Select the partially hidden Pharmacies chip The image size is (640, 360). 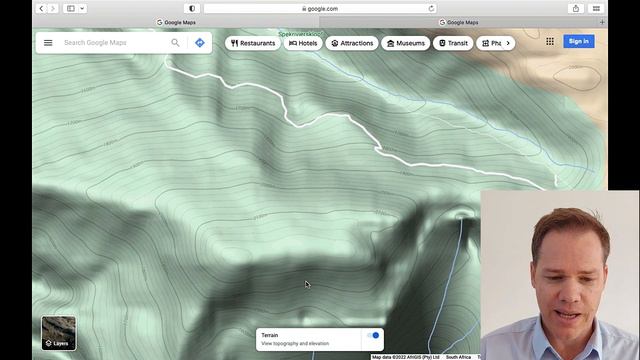[490, 43]
